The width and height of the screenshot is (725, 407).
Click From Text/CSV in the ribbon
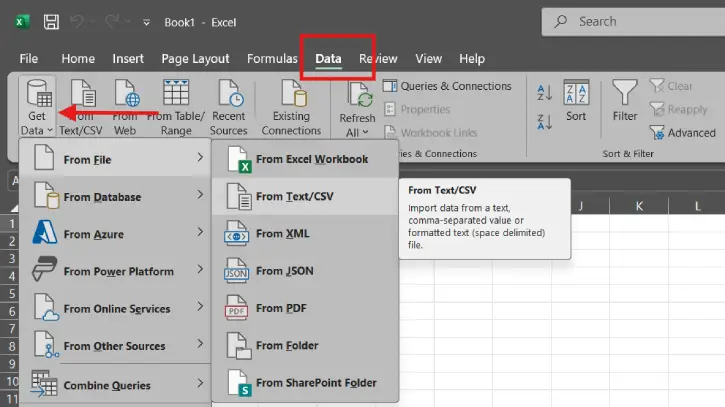coord(81,107)
